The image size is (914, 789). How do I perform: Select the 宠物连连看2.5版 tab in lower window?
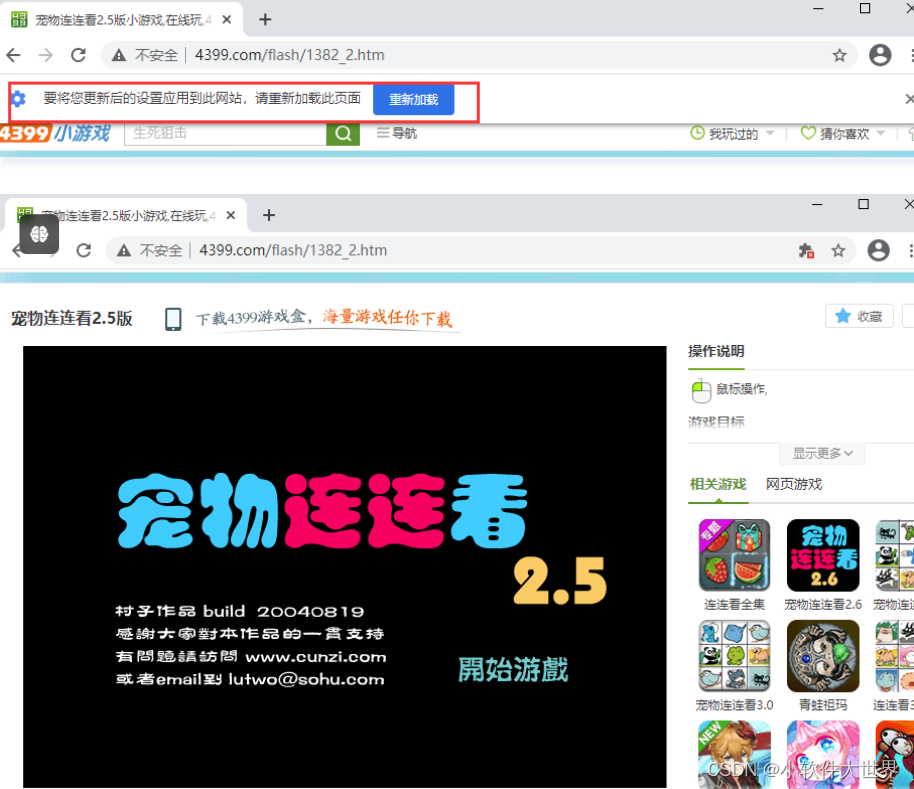pyautogui.click(x=125, y=216)
